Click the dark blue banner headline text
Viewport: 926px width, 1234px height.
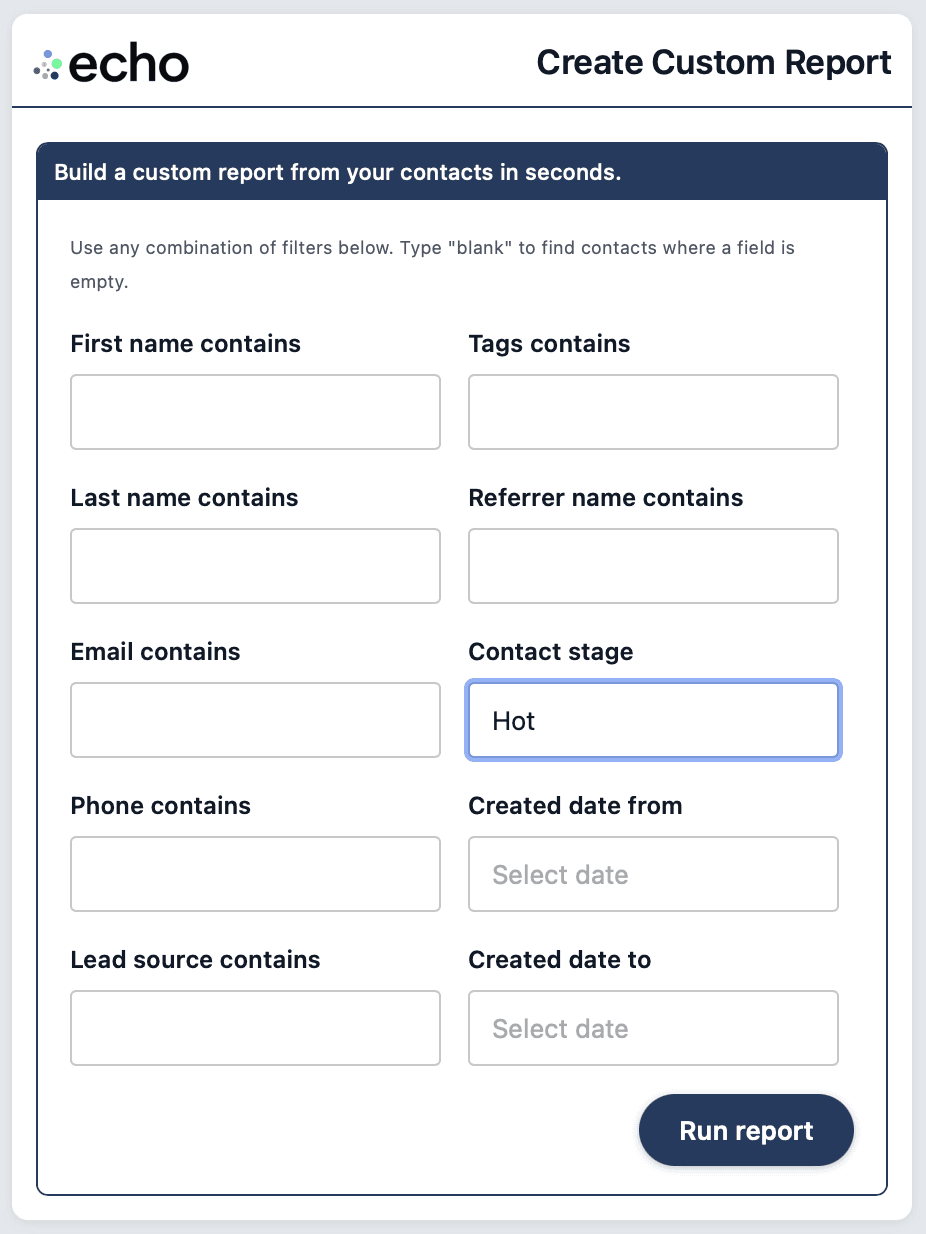338,172
